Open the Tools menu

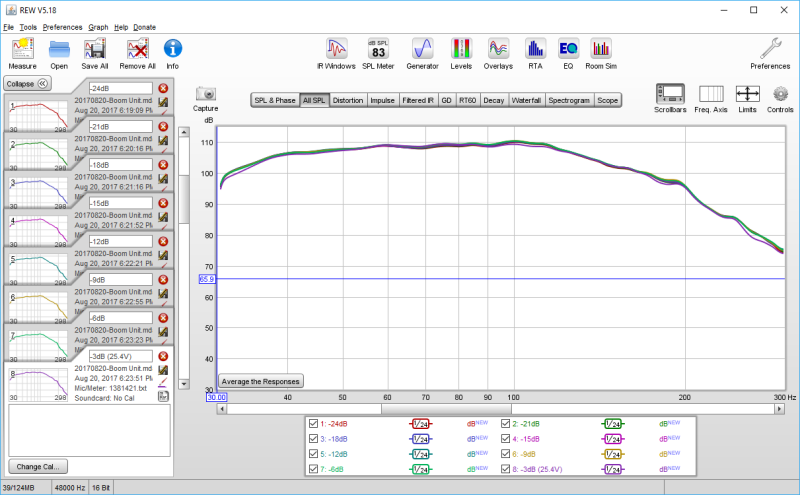click(28, 27)
